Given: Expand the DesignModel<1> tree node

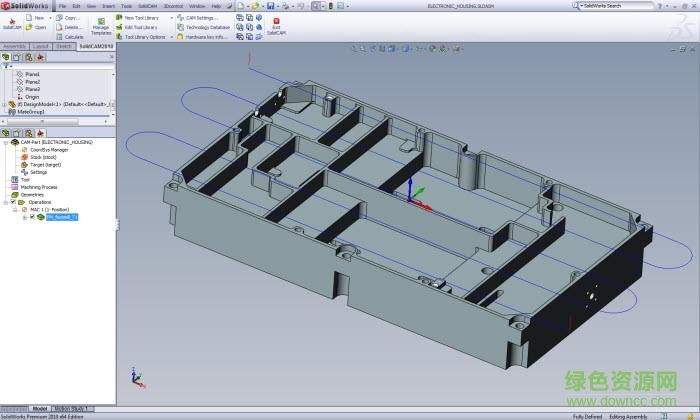Looking at the screenshot, I should coord(5,104).
